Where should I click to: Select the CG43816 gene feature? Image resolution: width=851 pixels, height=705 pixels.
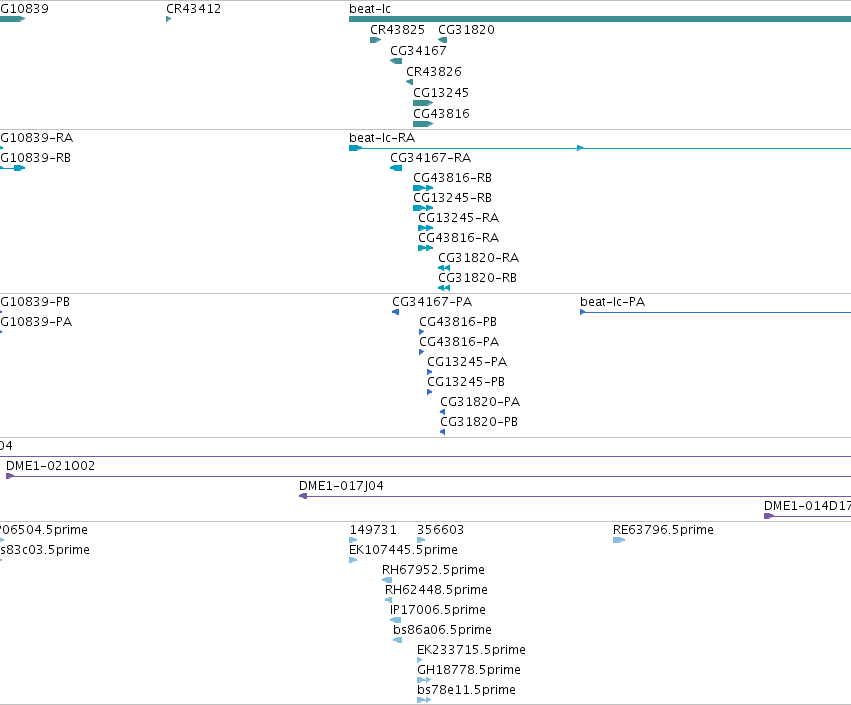click(x=423, y=124)
